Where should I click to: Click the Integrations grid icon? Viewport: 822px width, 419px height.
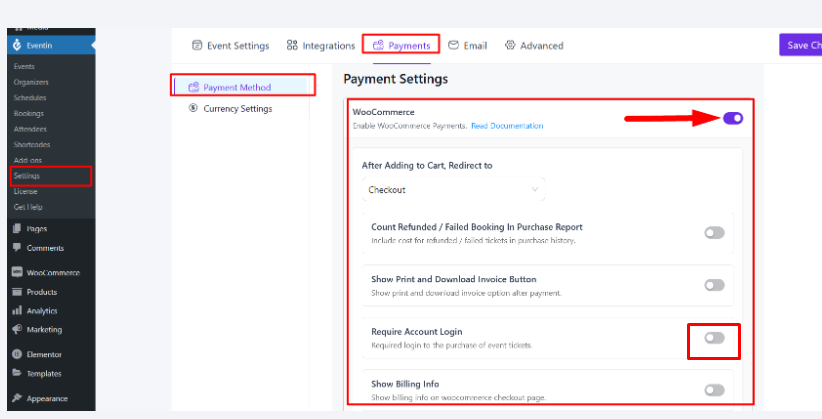[292, 45]
